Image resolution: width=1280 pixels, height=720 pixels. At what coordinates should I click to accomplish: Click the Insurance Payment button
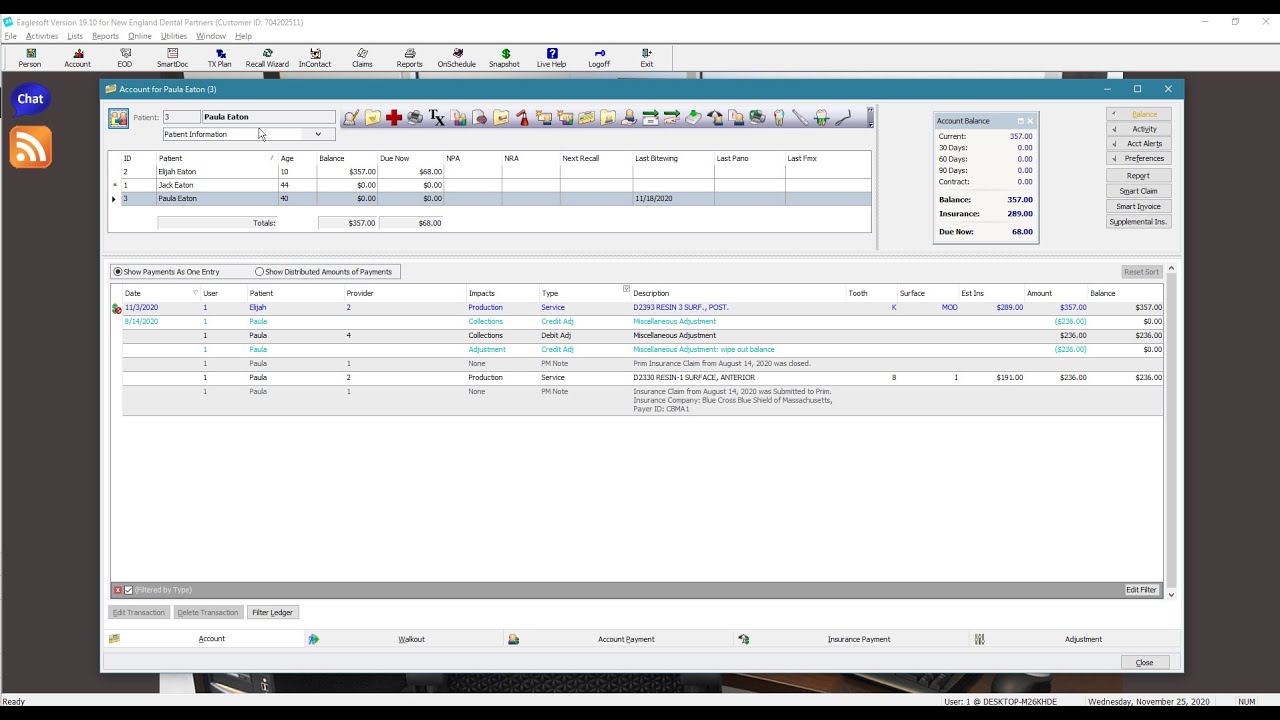pyautogui.click(x=858, y=639)
